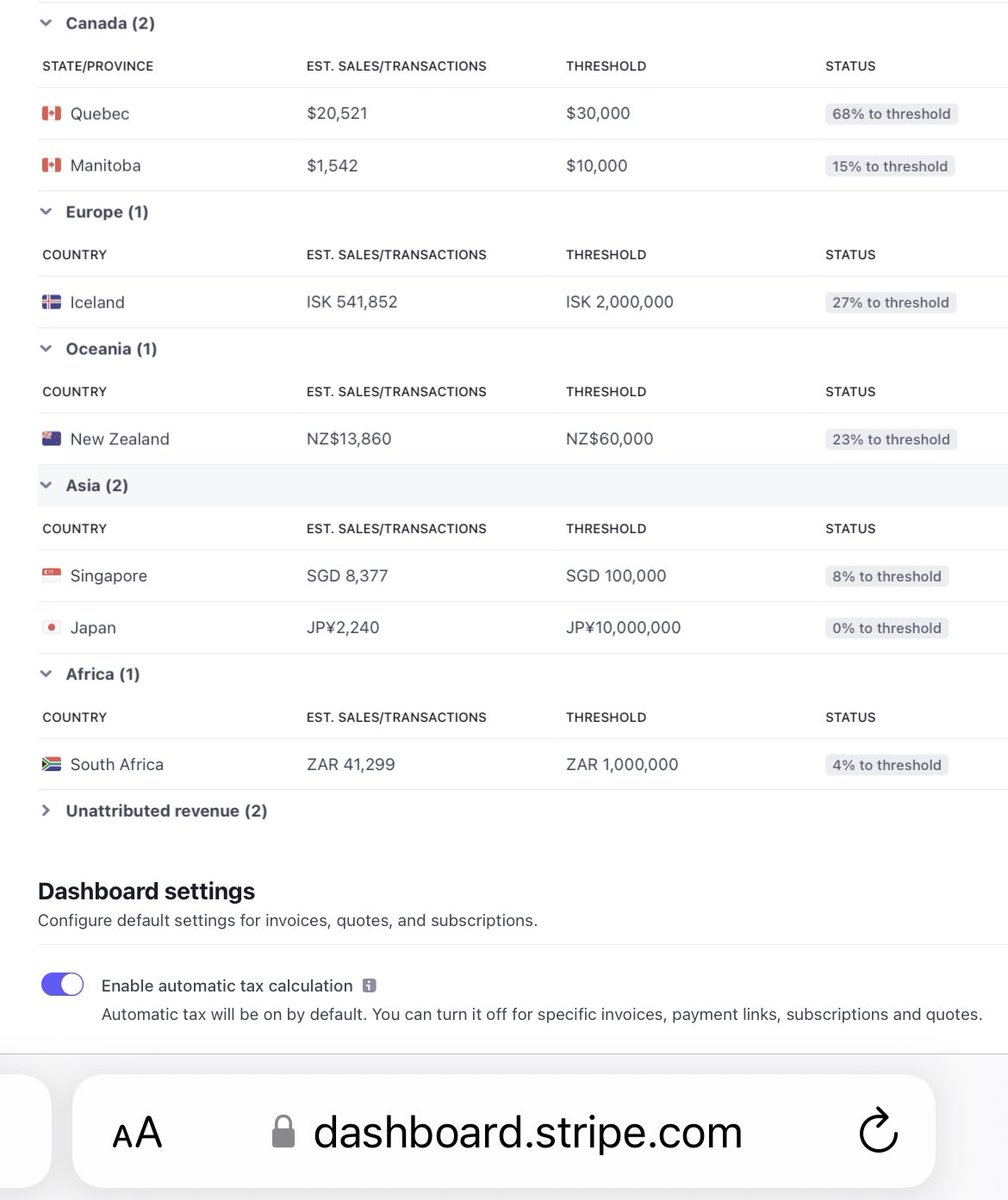Click the New Zealand flag icon
This screenshot has width=1008, height=1200.
(51, 439)
